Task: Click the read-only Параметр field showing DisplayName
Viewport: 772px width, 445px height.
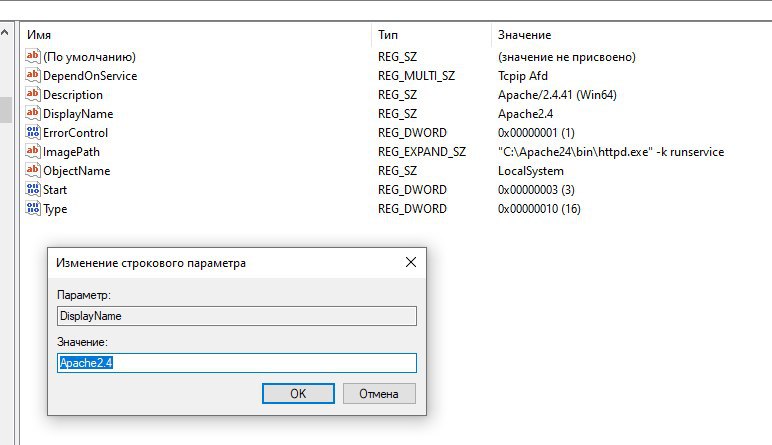Action: tap(237, 316)
